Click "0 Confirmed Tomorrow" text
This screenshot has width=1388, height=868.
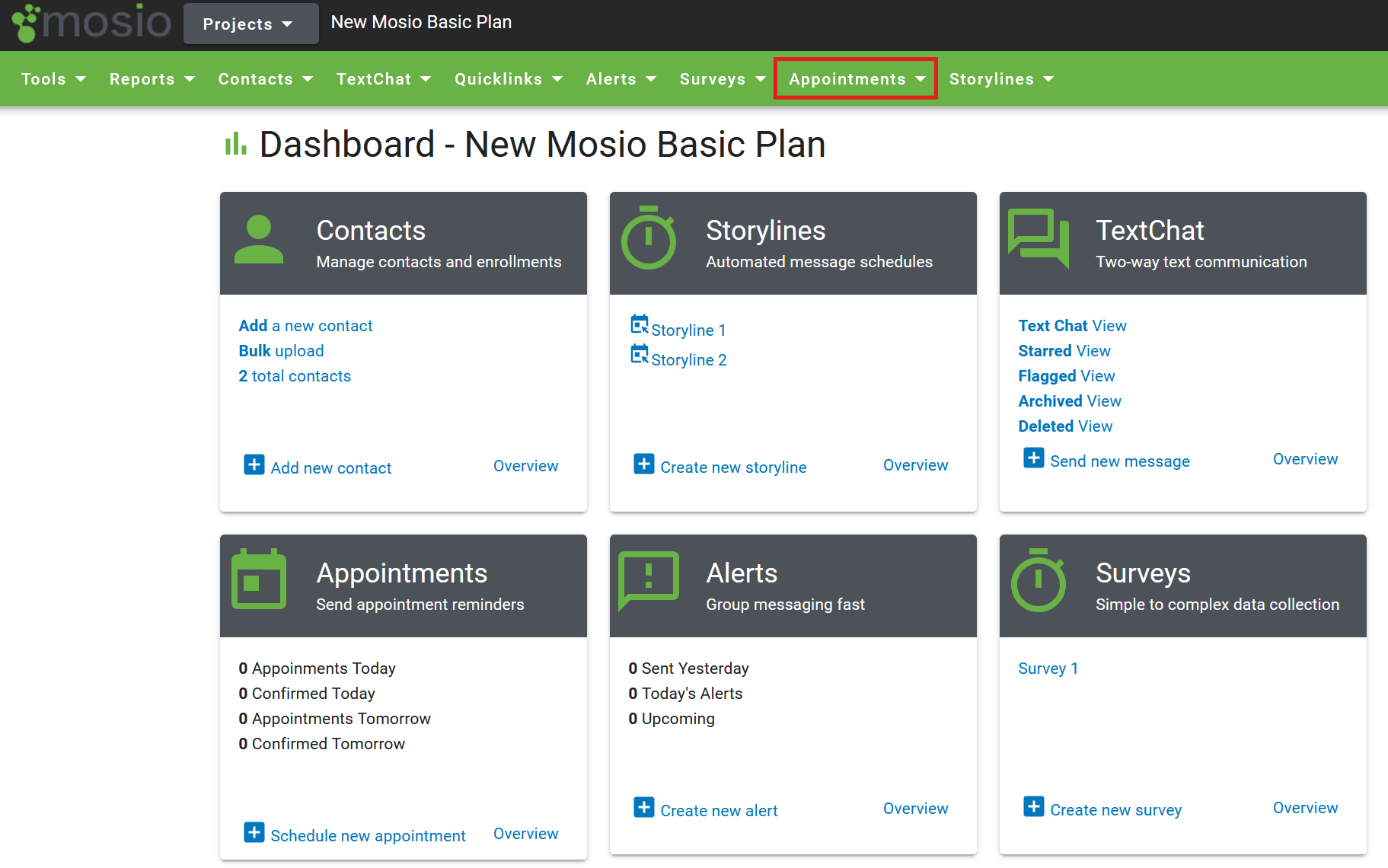click(x=321, y=744)
